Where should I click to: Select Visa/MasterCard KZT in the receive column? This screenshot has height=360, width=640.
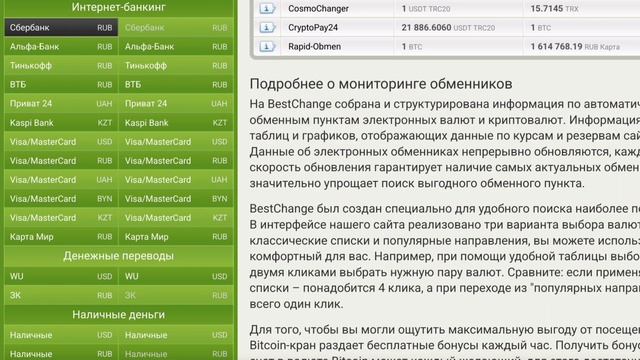(176, 218)
